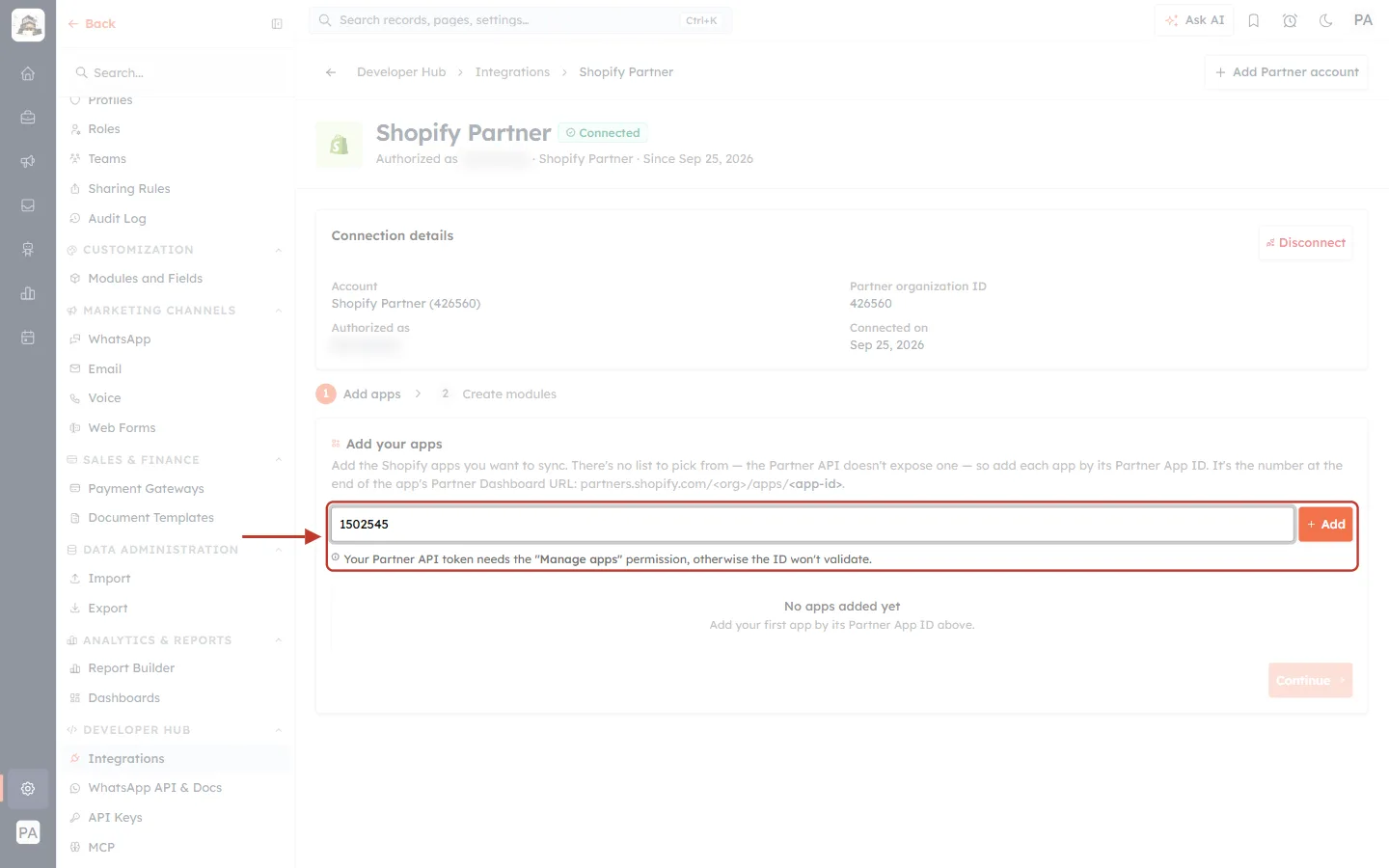
Task: Collapse the sidebar panel icon
Action: [277, 24]
